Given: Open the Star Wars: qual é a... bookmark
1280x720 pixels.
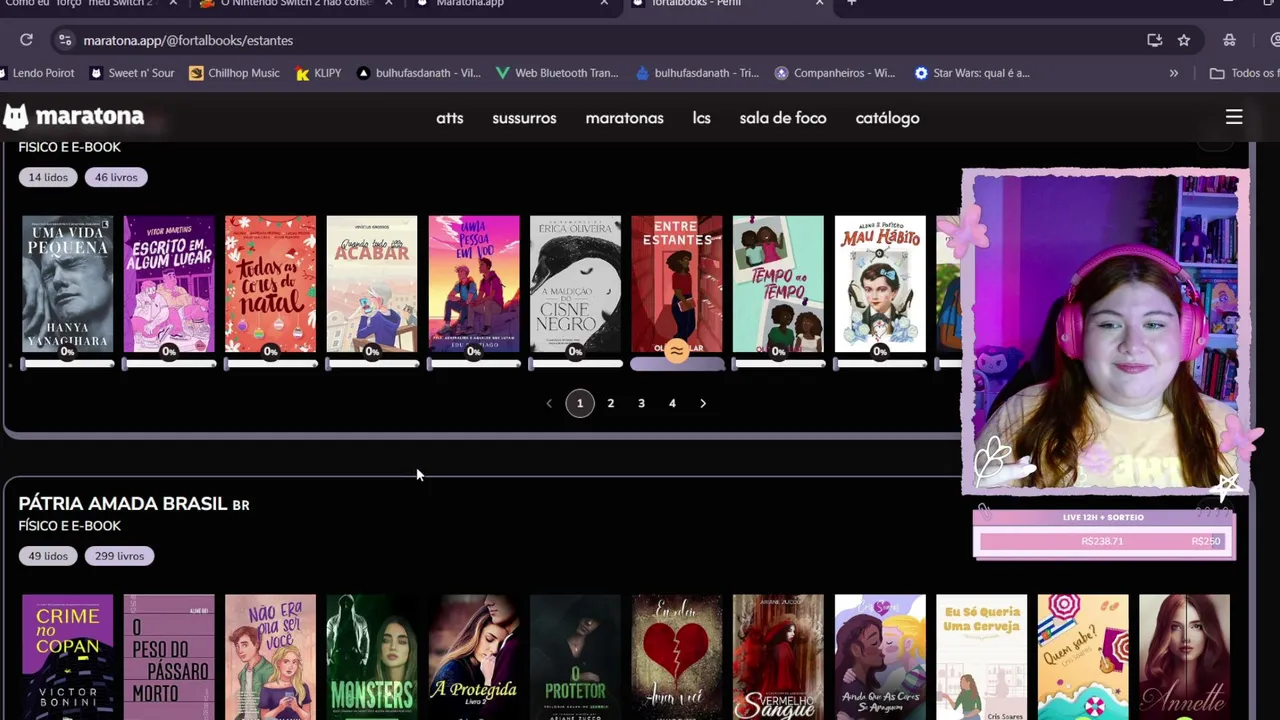Looking at the screenshot, I should click(971, 73).
